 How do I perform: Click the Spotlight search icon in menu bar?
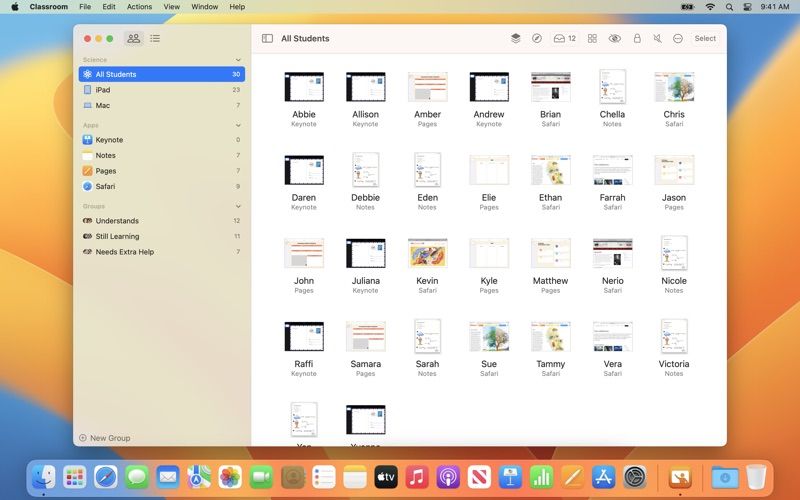pyautogui.click(x=730, y=7)
